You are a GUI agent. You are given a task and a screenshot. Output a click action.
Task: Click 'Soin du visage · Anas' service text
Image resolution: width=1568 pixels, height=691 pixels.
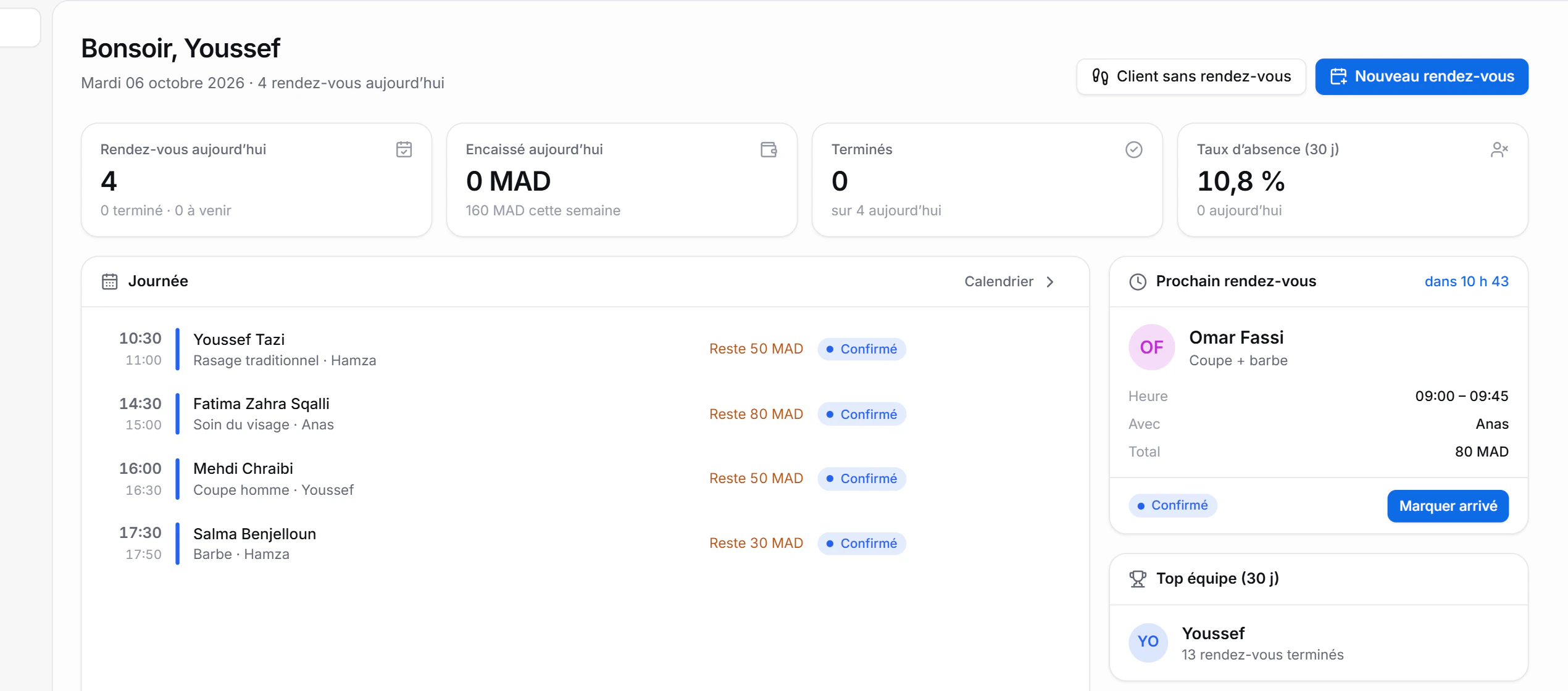coord(264,424)
